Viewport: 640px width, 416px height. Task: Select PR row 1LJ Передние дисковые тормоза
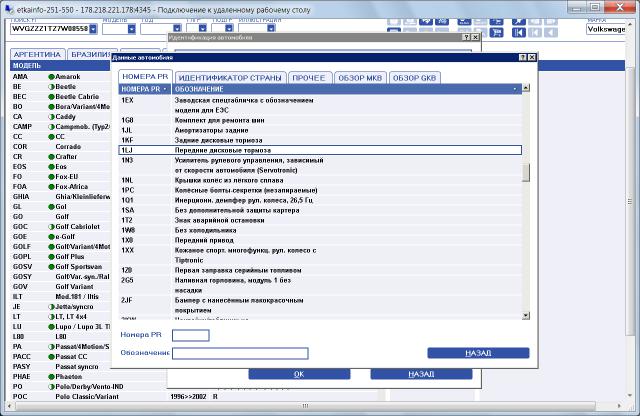(x=320, y=150)
